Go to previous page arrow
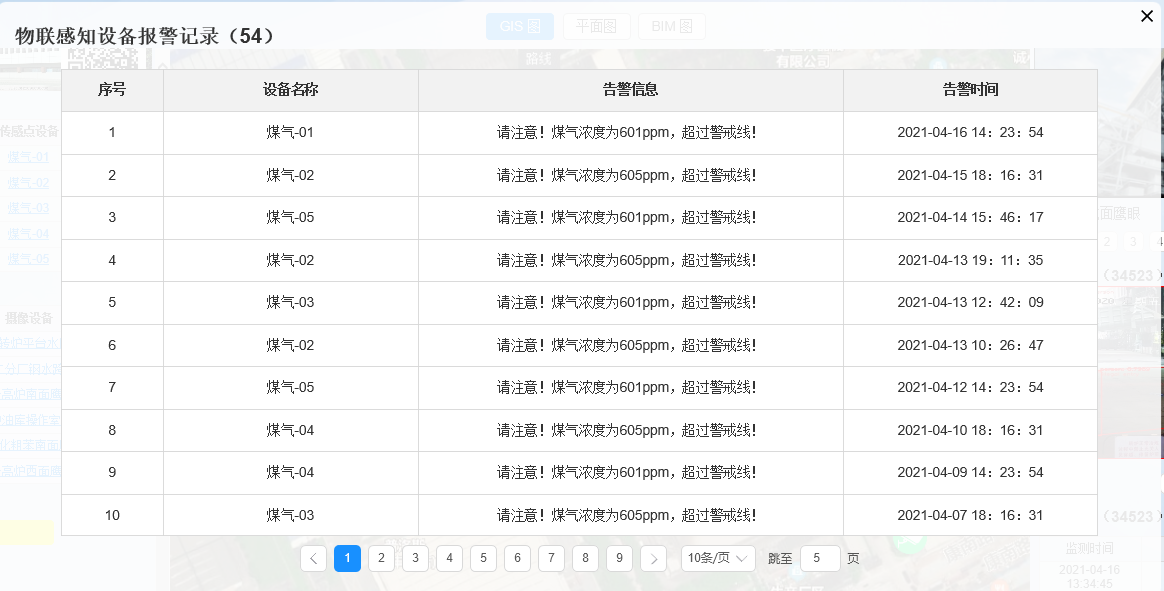This screenshot has height=591, width=1164. (313, 558)
